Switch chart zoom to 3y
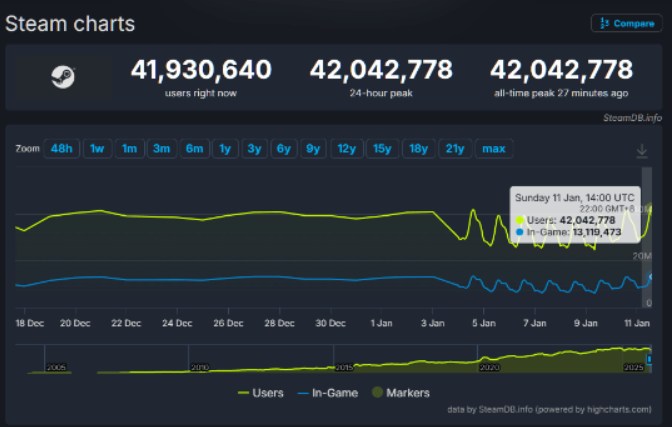Screen dimensions: 672x427 [254, 149]
